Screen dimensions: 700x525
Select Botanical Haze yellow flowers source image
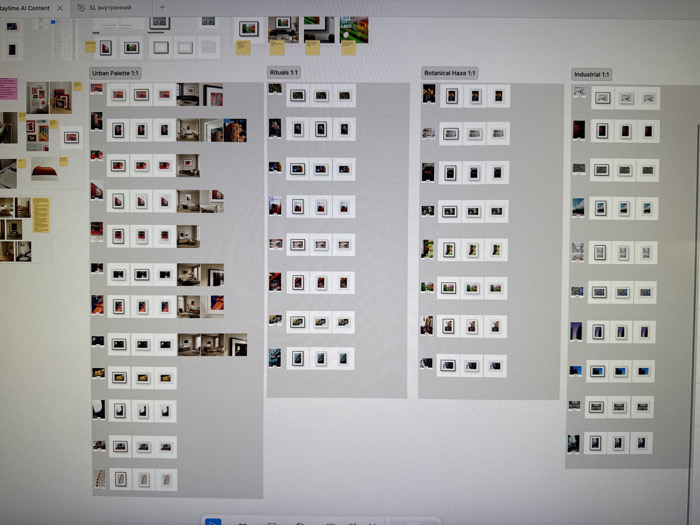pyautogui.click(x=427, y=249)
